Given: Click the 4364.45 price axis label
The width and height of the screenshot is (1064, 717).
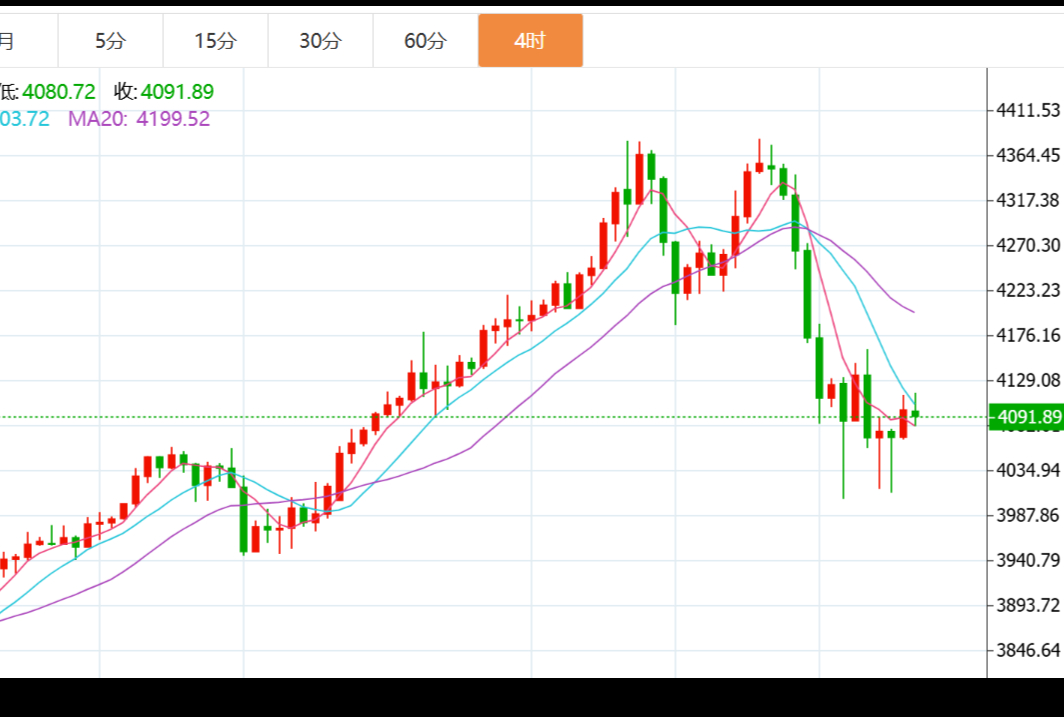Looking at the screenshot, I should (1028, 155).
